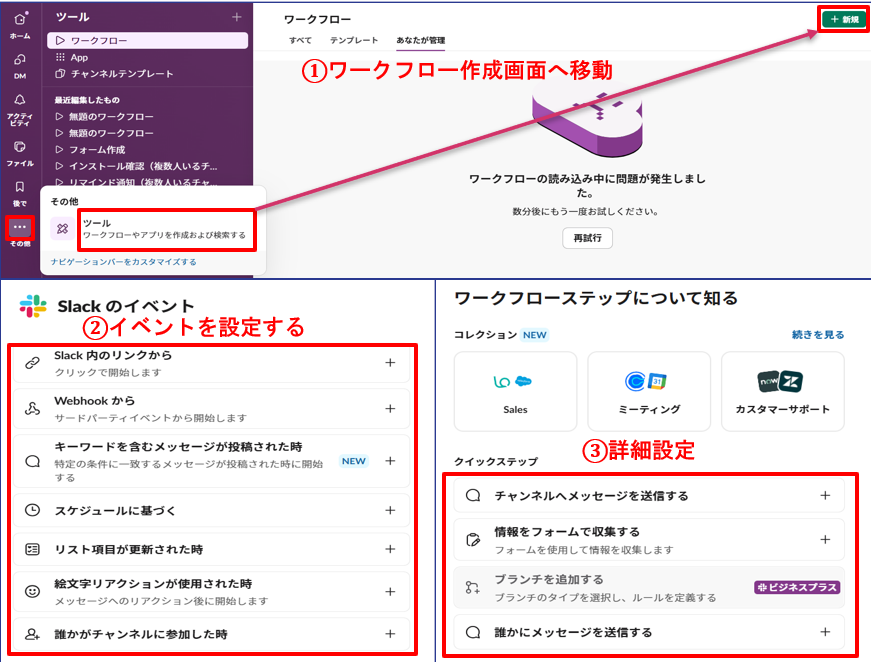The height and width of the screenshot is (662, 871).
Task: Open the アクティビティ bell icon
Action: coord(19,102)
